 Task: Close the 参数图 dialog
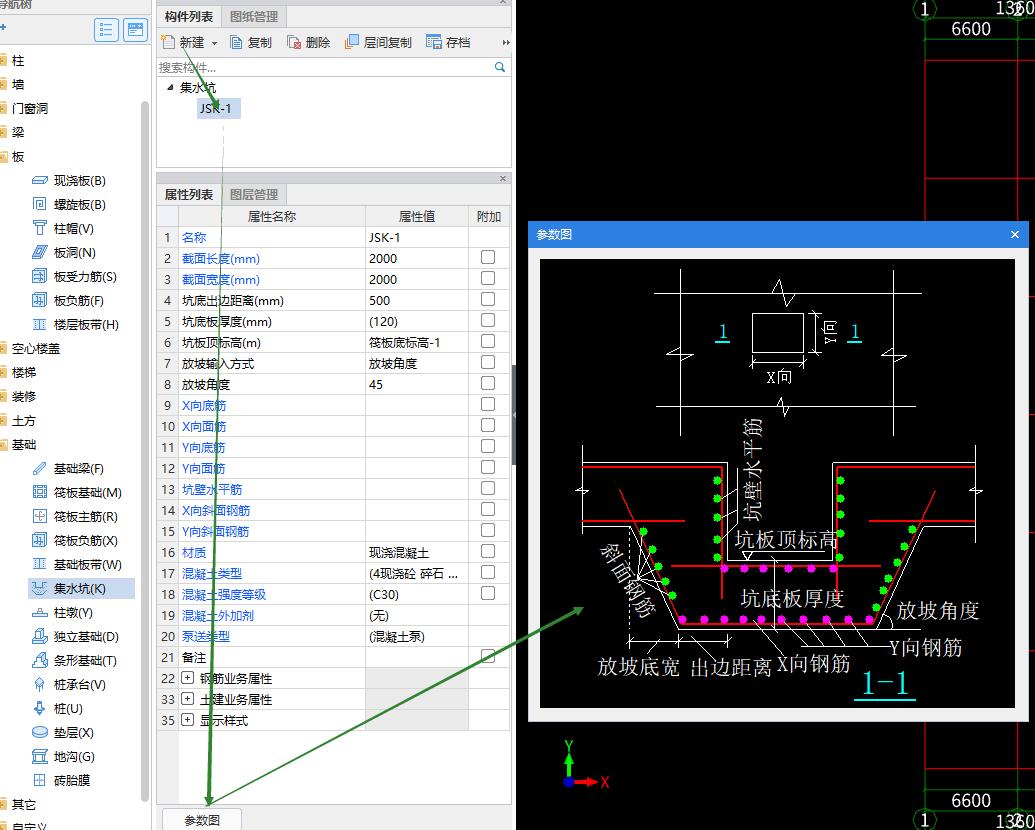[1015, 234]
